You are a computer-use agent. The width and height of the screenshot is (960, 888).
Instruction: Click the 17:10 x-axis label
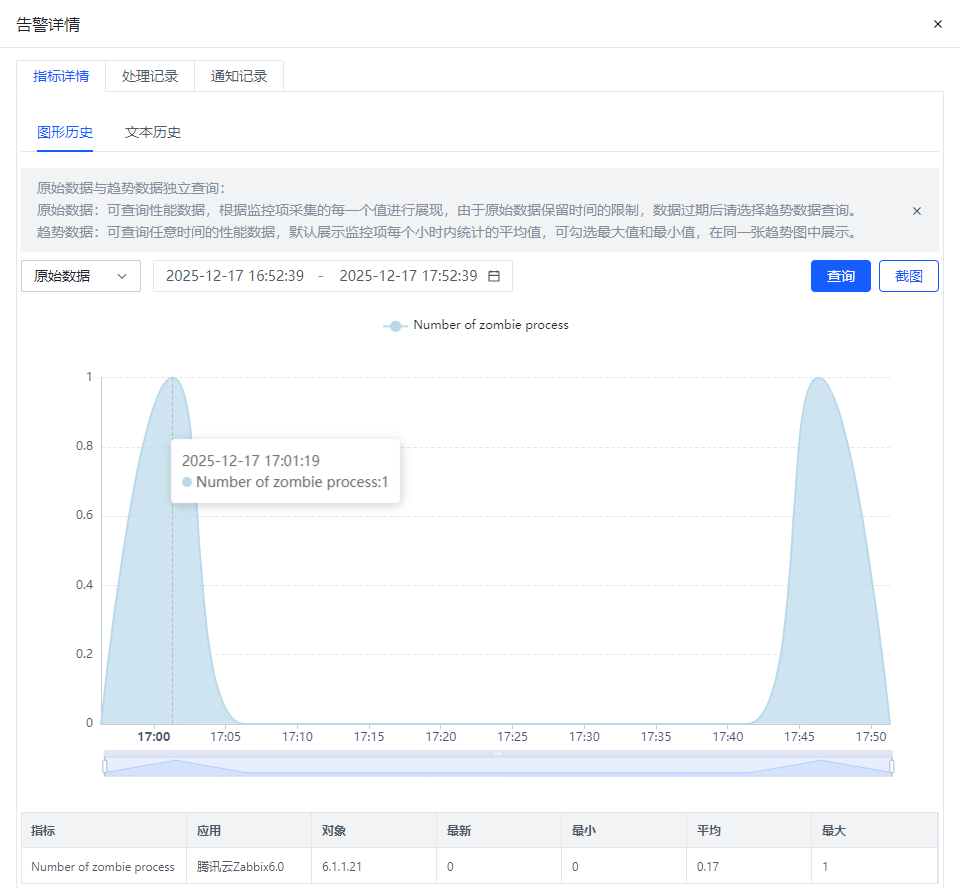(x=297, y=737)
